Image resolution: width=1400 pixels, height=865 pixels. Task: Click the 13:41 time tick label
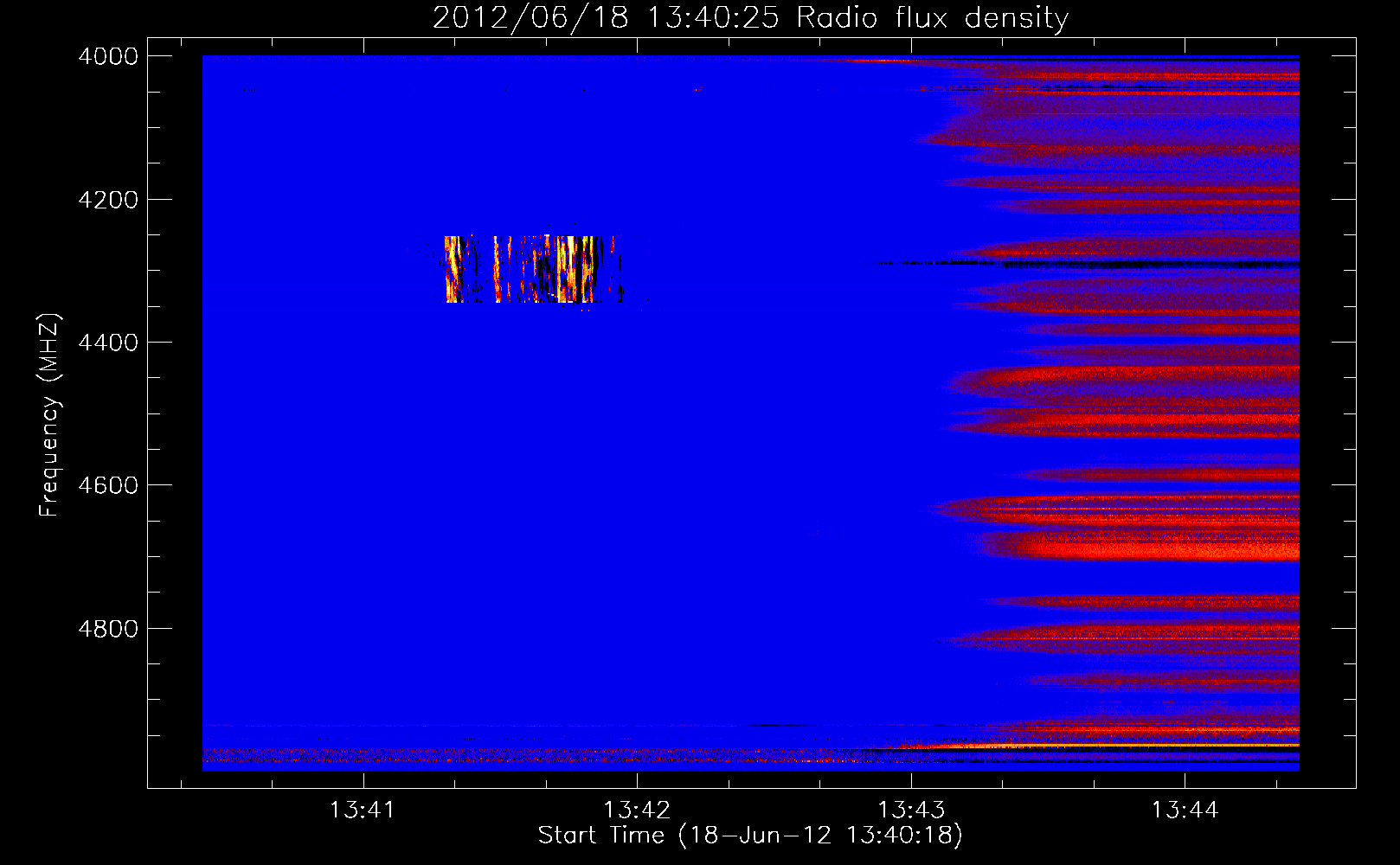[x=363, y=811]
